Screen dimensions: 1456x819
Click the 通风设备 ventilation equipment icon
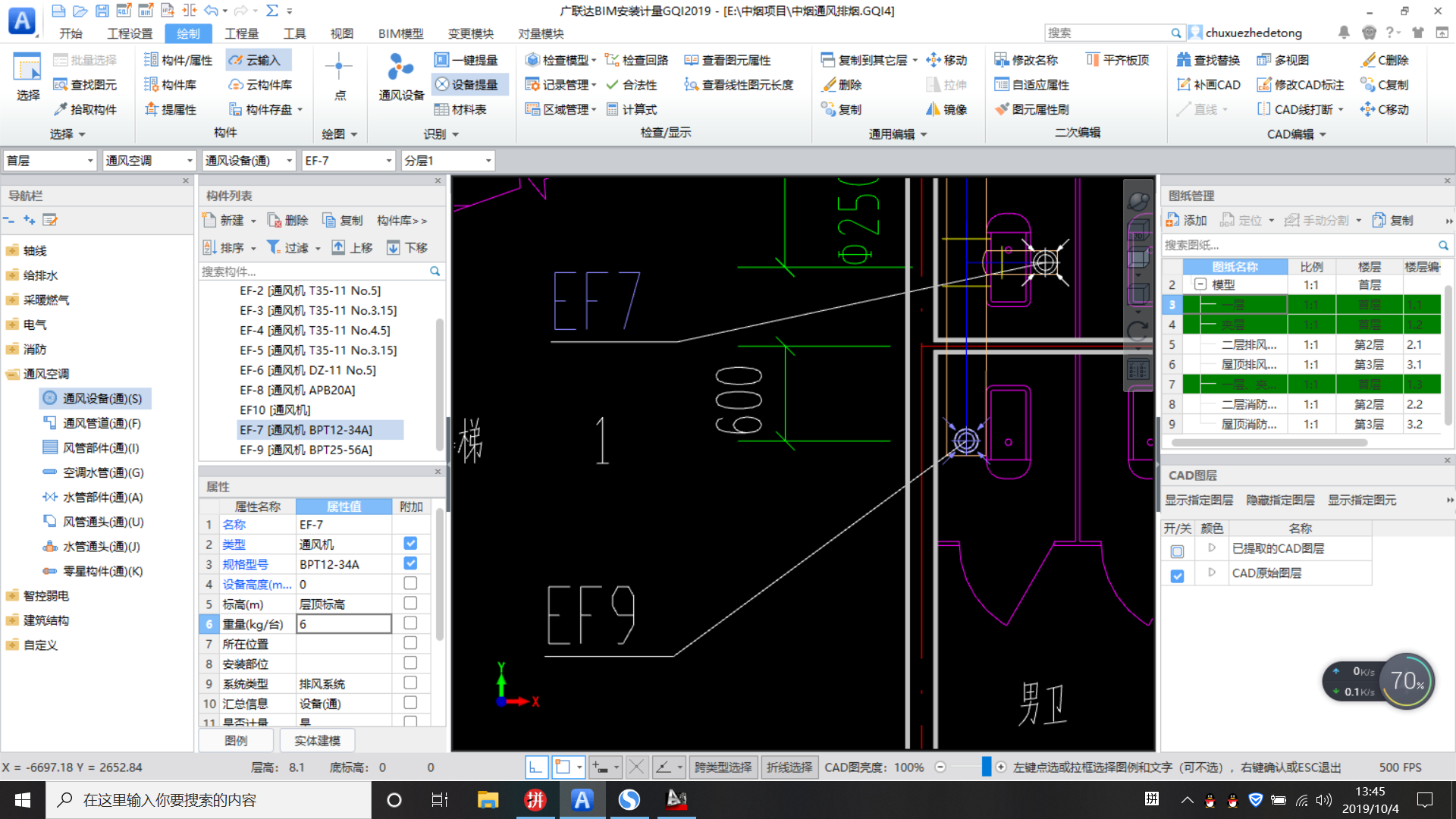coord(401,76)
